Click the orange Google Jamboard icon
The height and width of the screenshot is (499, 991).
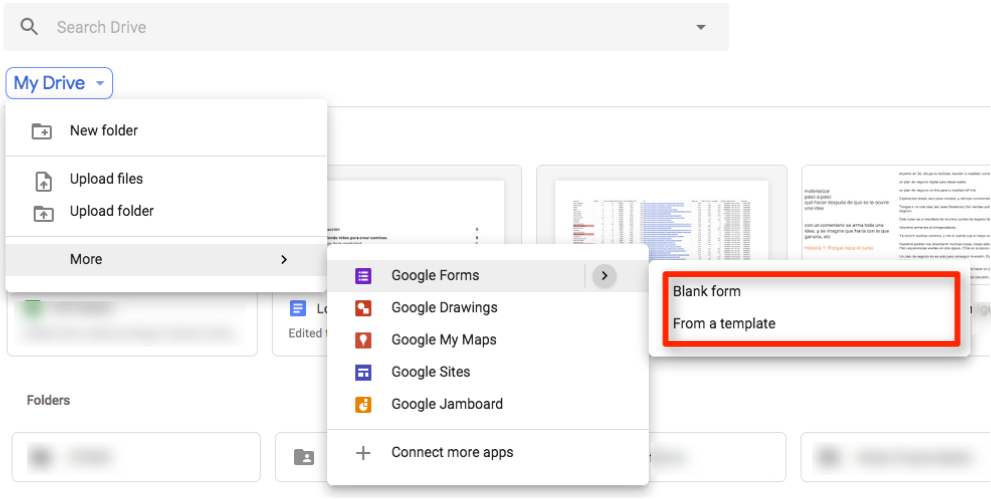click(363, 405)
